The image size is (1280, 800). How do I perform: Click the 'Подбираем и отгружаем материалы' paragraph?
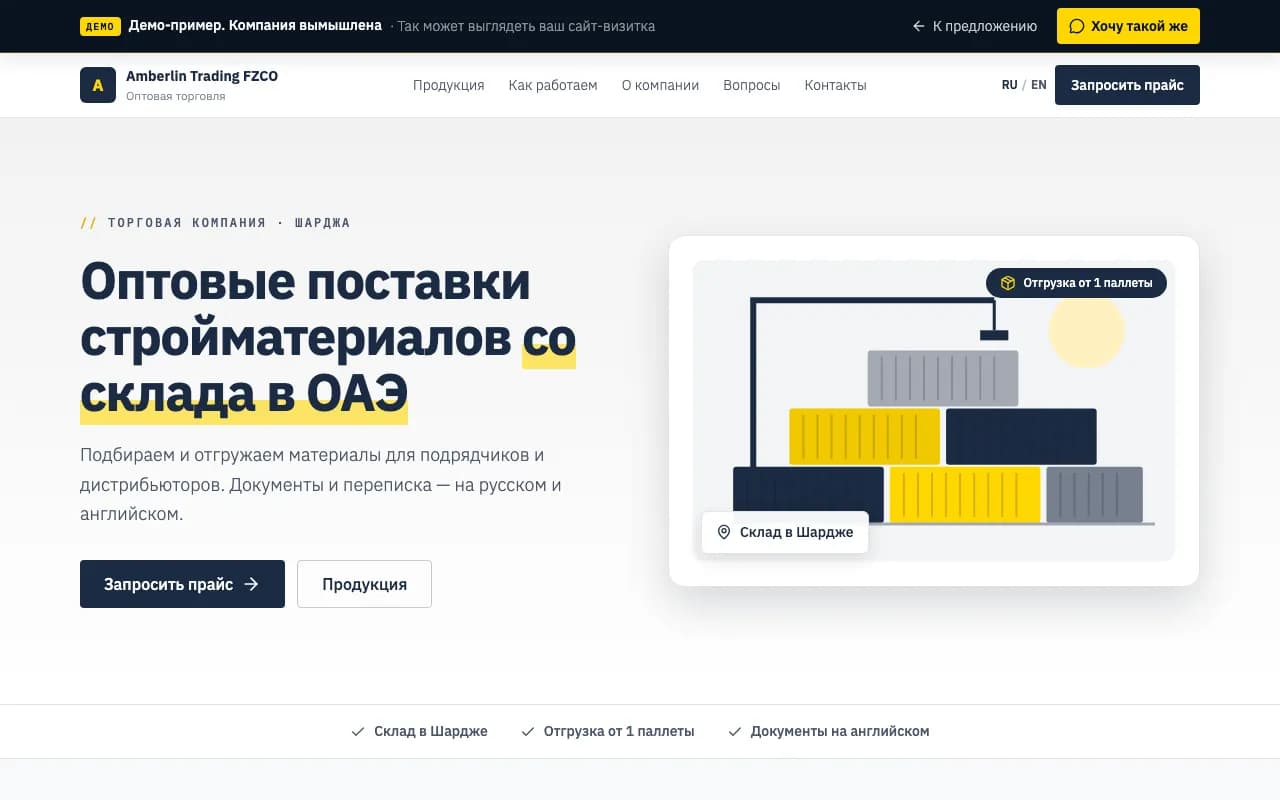(x=321, y=485)
